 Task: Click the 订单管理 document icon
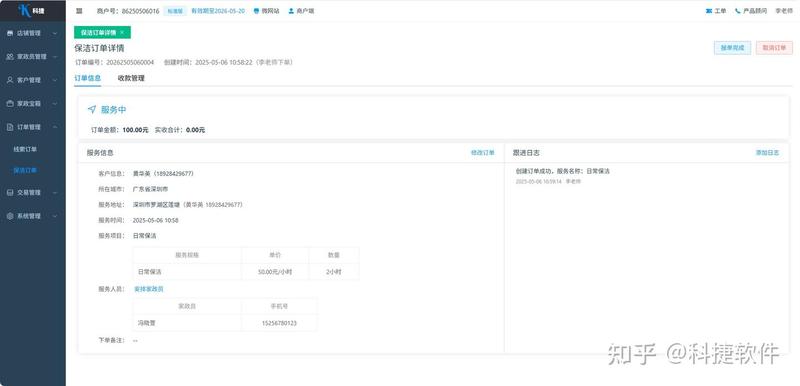click(10, 127)
